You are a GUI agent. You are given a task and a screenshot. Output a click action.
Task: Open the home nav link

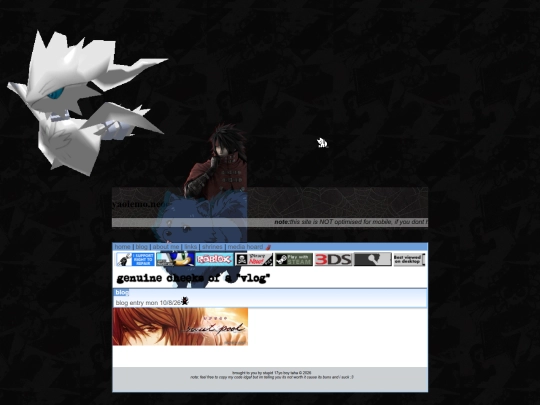pyautogui.click(x=122, y=247)
